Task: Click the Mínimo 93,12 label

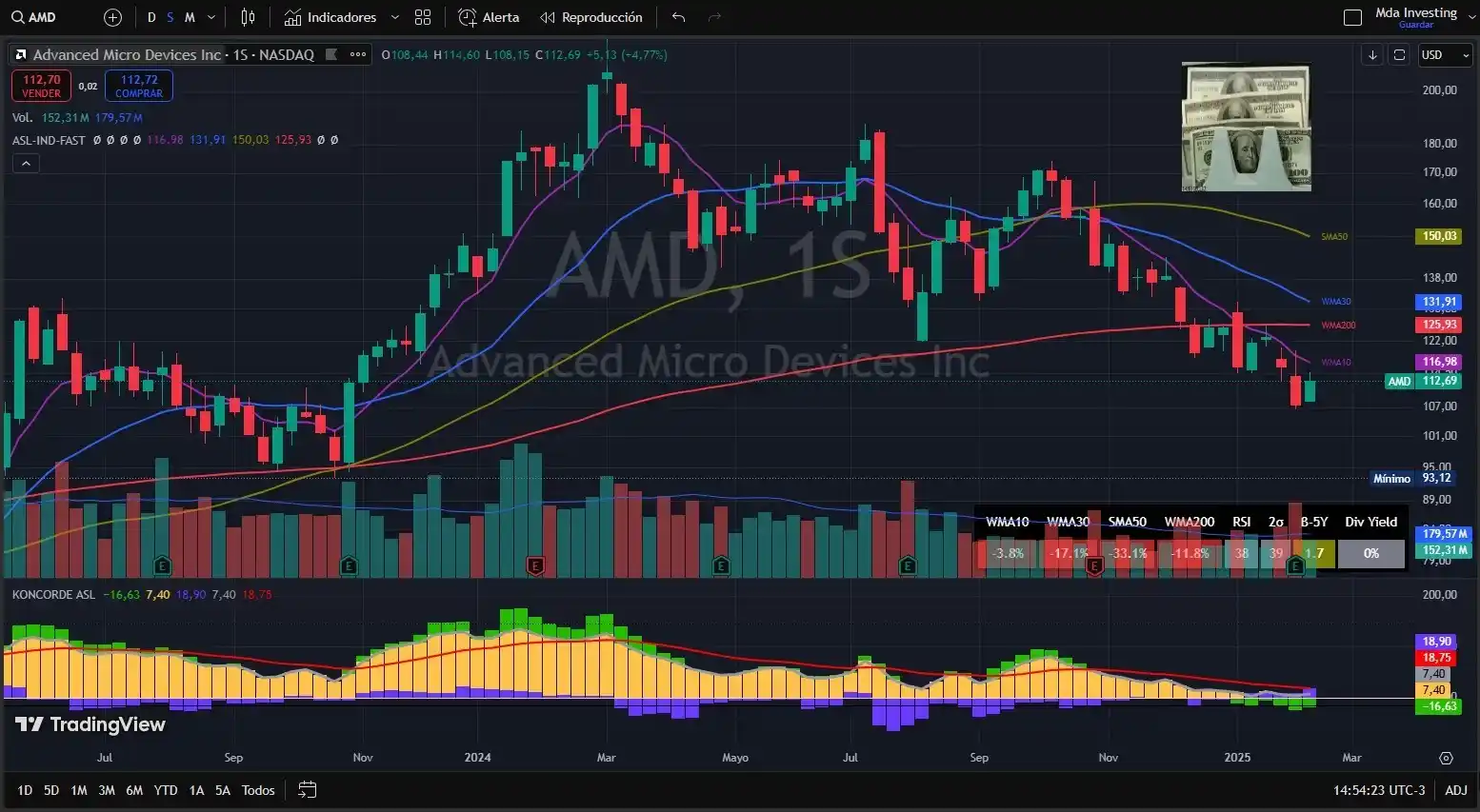Action: 1412,478
